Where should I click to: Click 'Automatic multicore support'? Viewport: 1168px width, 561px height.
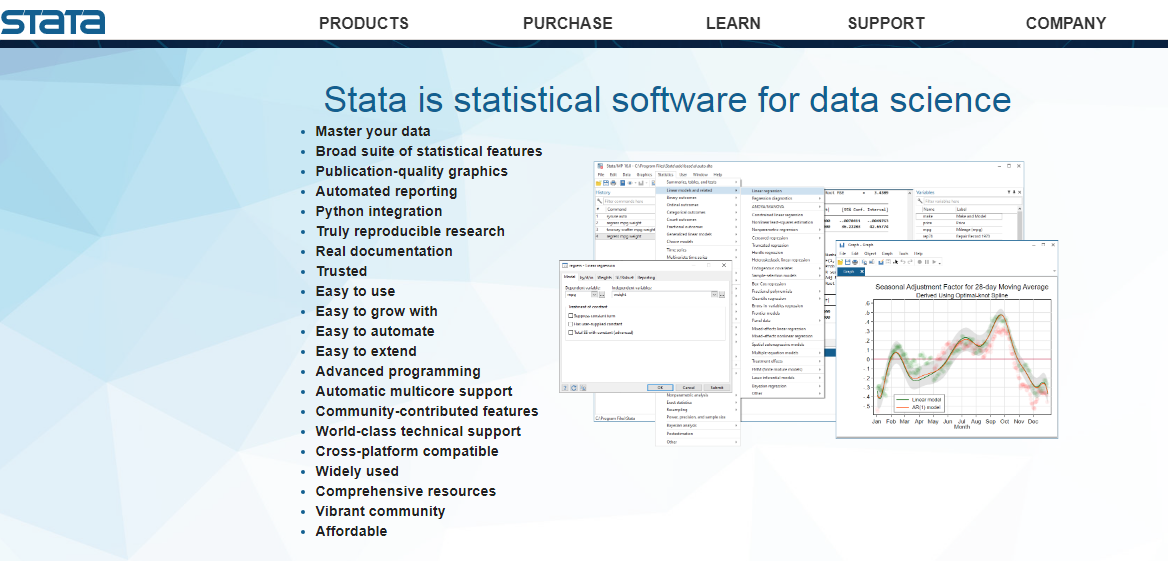click(413, 392)
